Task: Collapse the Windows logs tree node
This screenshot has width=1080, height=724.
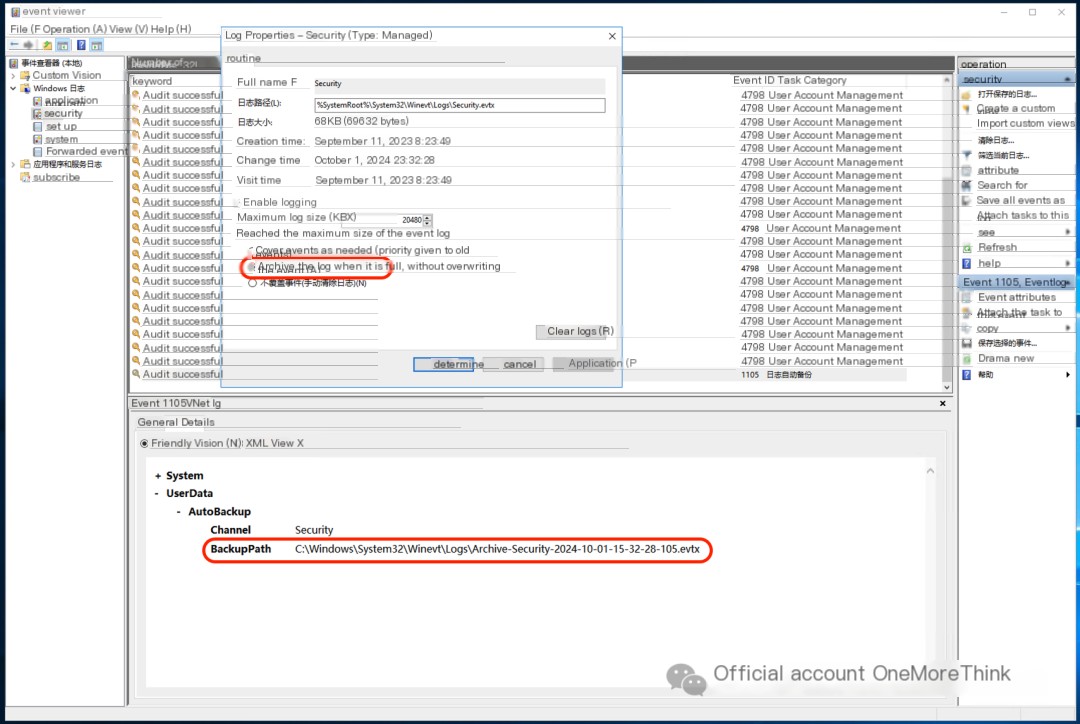Action: click(13, 88)
